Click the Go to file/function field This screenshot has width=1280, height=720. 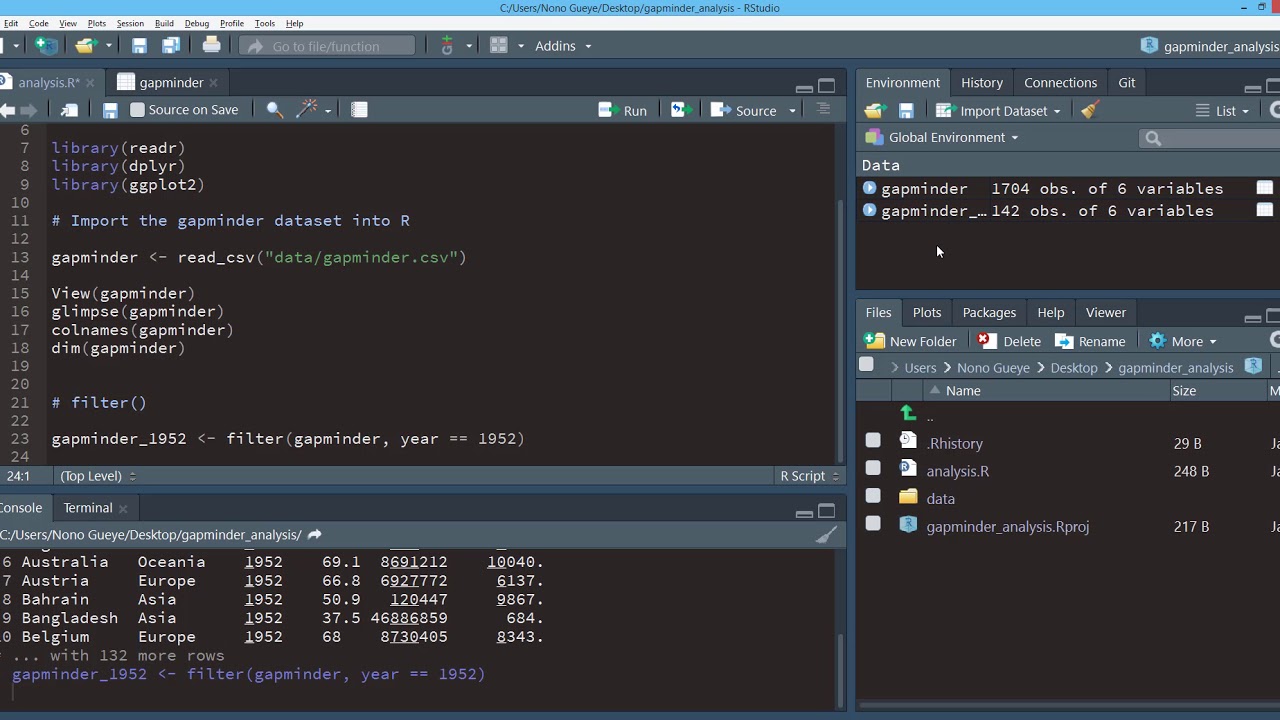coord(326,46)
